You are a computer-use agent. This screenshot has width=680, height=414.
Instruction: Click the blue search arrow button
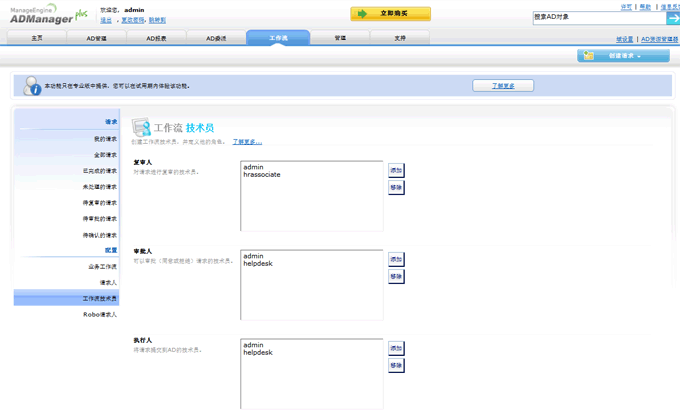coord(673,18)
